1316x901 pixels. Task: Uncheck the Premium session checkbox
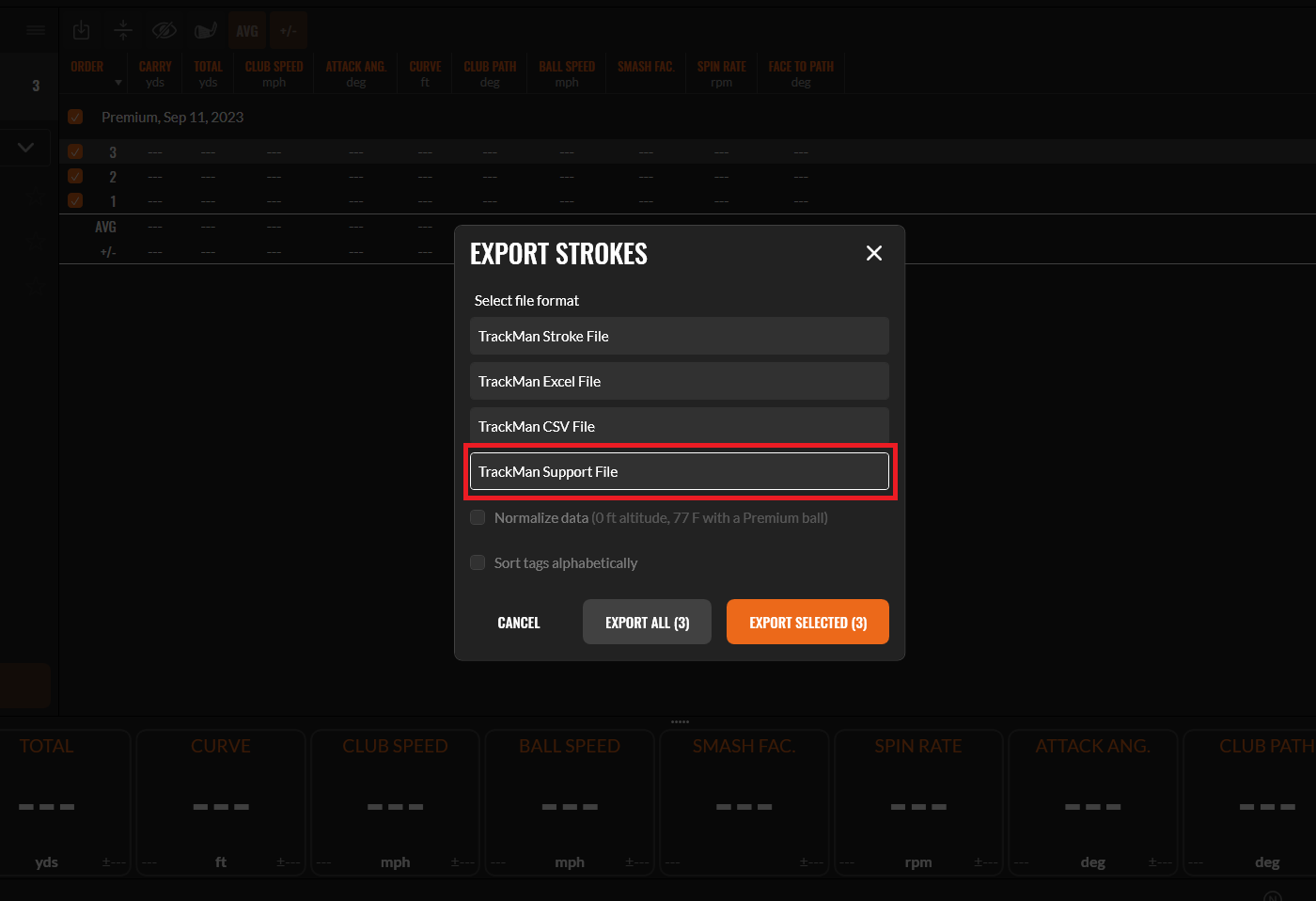75,117
